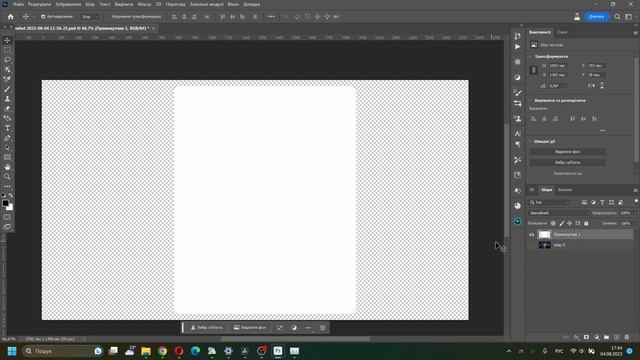Open the blend mode dropdown
The height and width of the screenshot is (360, 640).
click(558, 213)
